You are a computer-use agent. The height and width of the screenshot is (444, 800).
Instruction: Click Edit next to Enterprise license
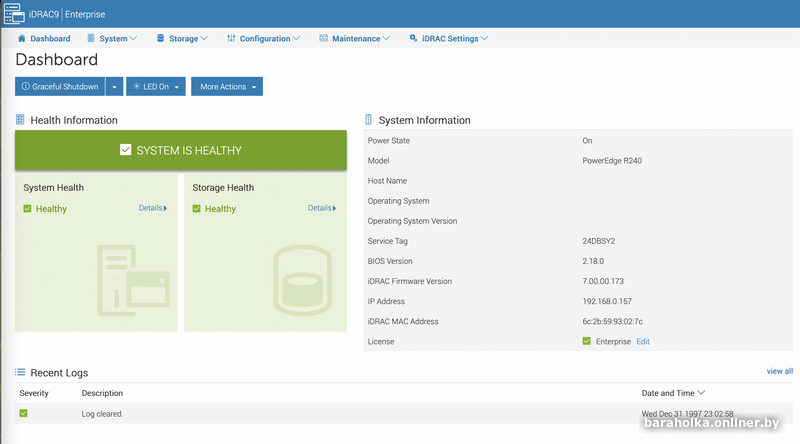(x=643, y=341)
